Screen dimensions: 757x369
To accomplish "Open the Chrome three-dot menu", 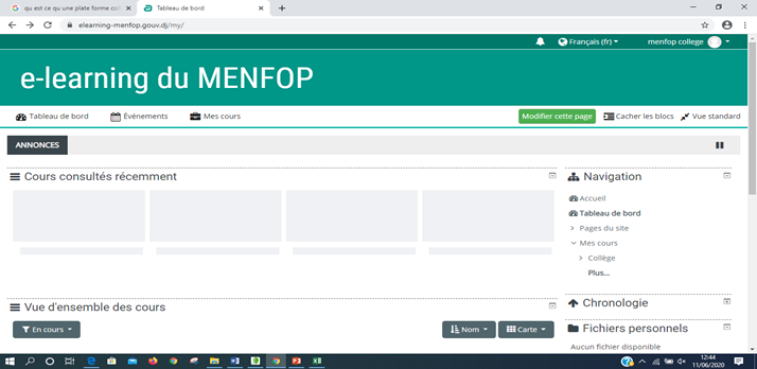I will click(746, 25).
